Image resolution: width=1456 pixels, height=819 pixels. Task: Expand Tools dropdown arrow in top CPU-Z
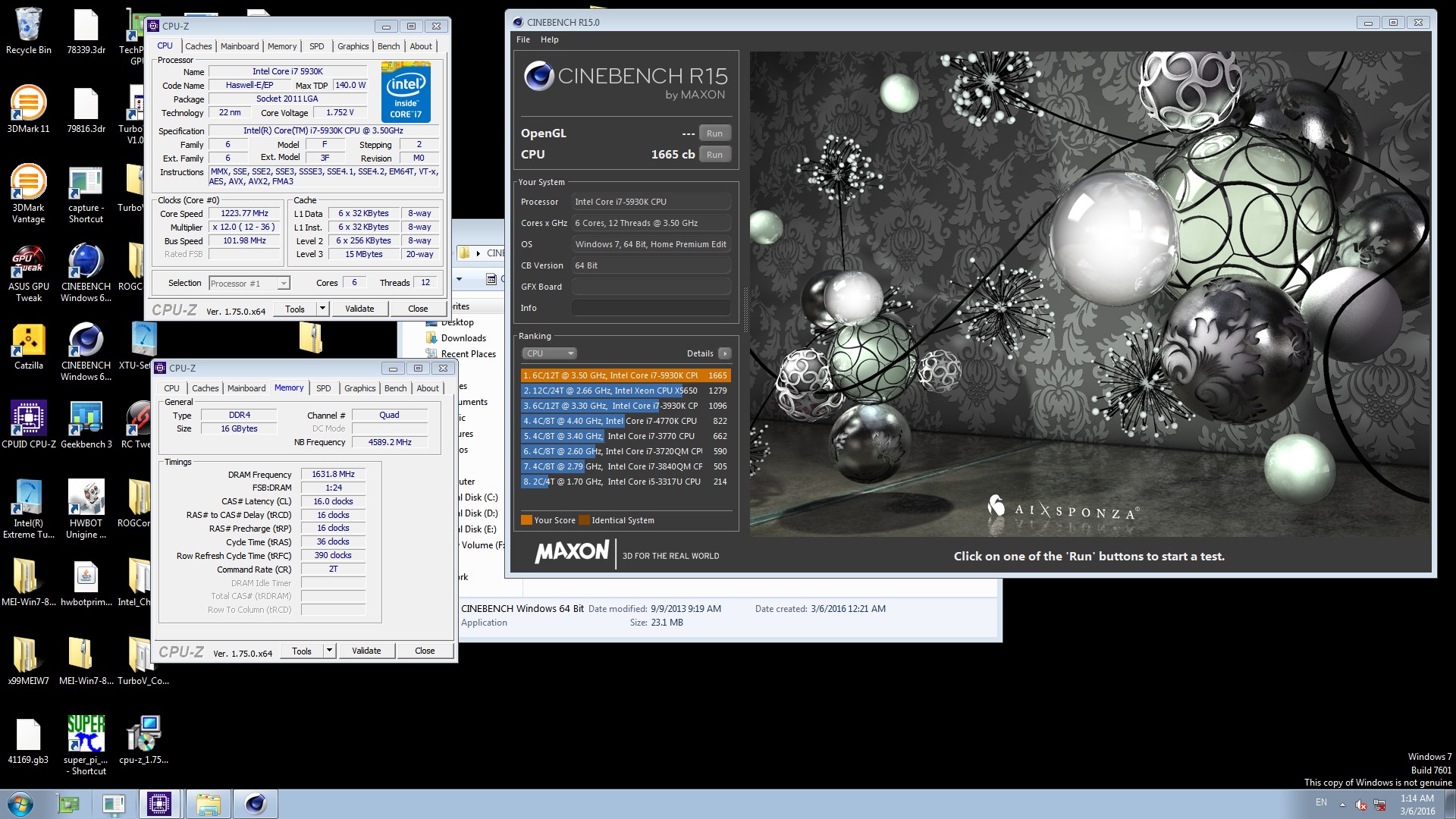(322, 309)
